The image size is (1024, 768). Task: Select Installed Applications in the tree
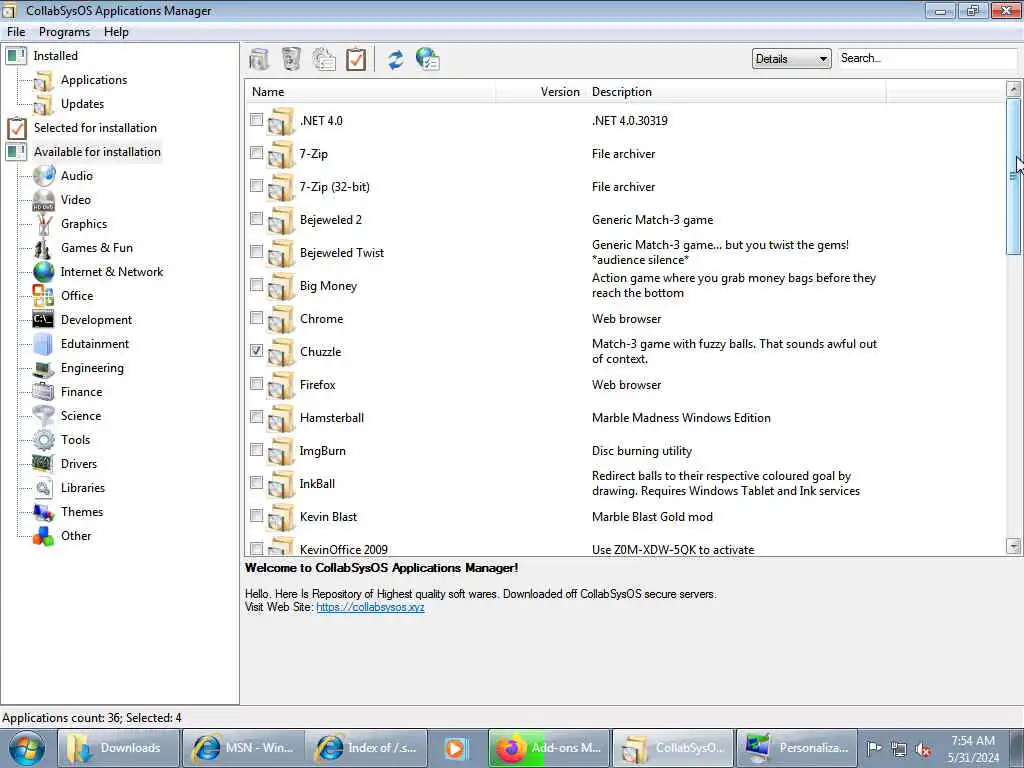point(93,80)
